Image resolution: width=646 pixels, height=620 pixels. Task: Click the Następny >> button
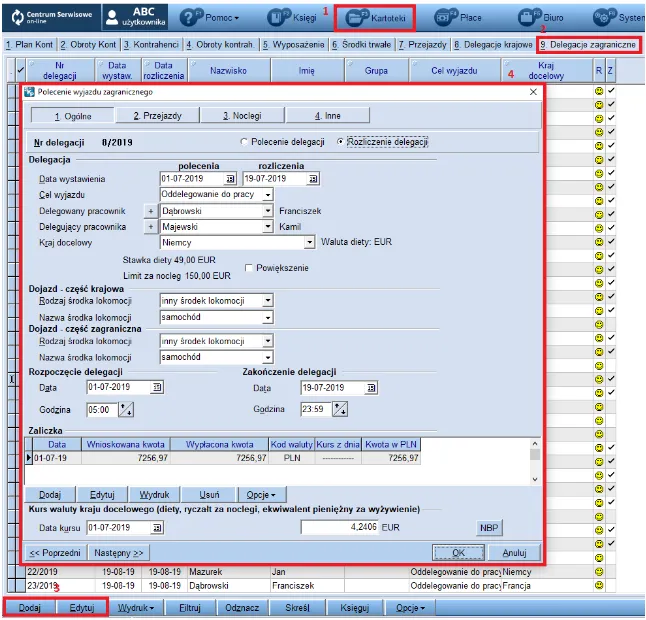coord(119,552)
